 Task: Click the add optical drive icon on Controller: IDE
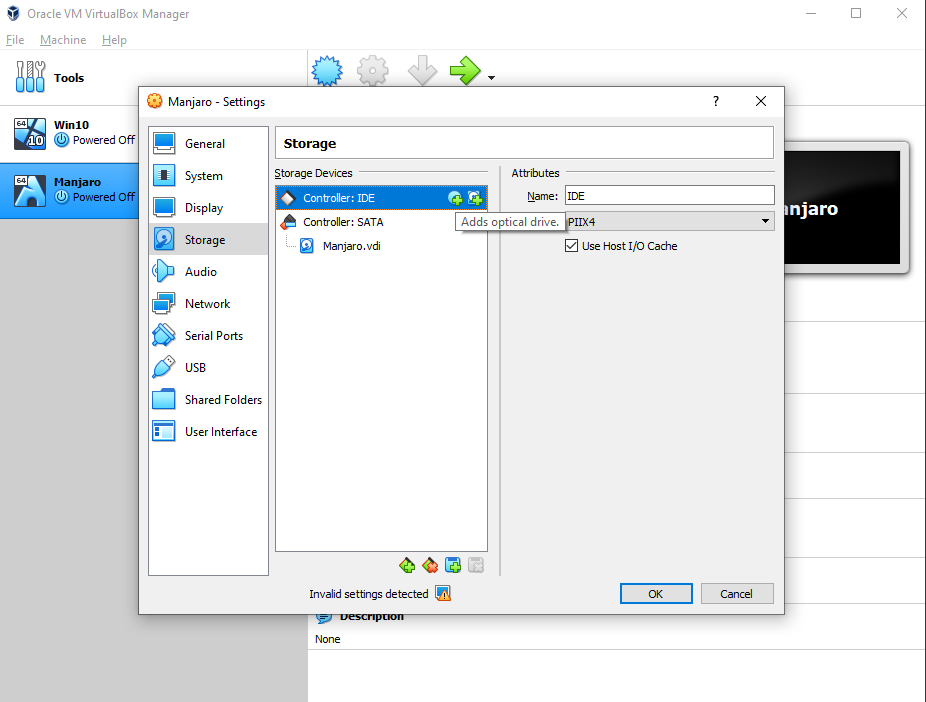click(x=455, y=198)
